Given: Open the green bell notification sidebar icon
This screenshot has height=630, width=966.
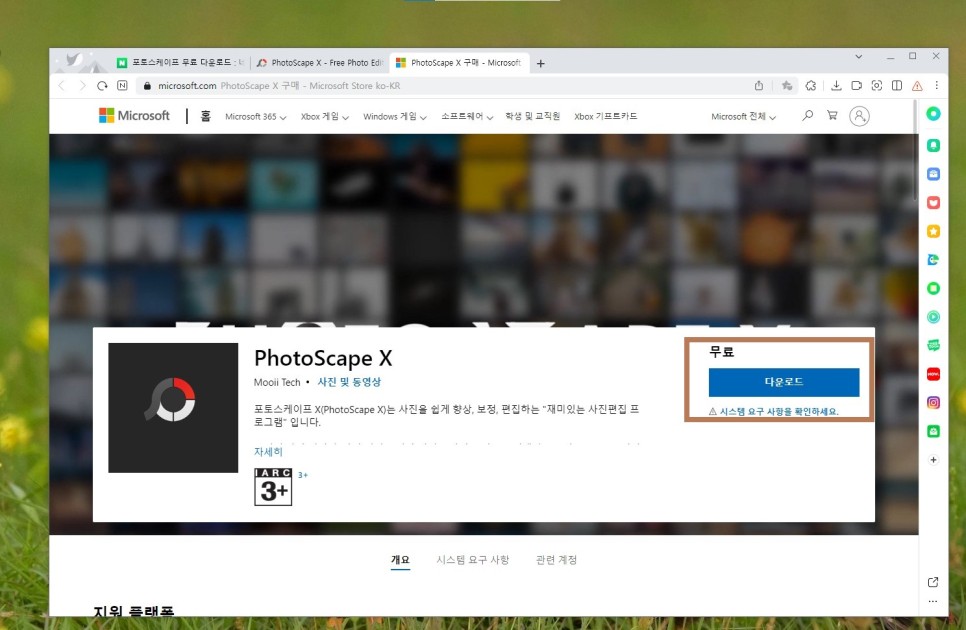Looking at the screenshot, I should click(933, 145).
